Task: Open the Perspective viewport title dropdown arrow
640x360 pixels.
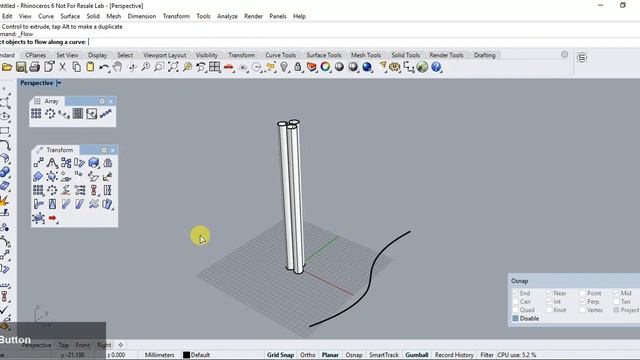Action: point(59,83)
